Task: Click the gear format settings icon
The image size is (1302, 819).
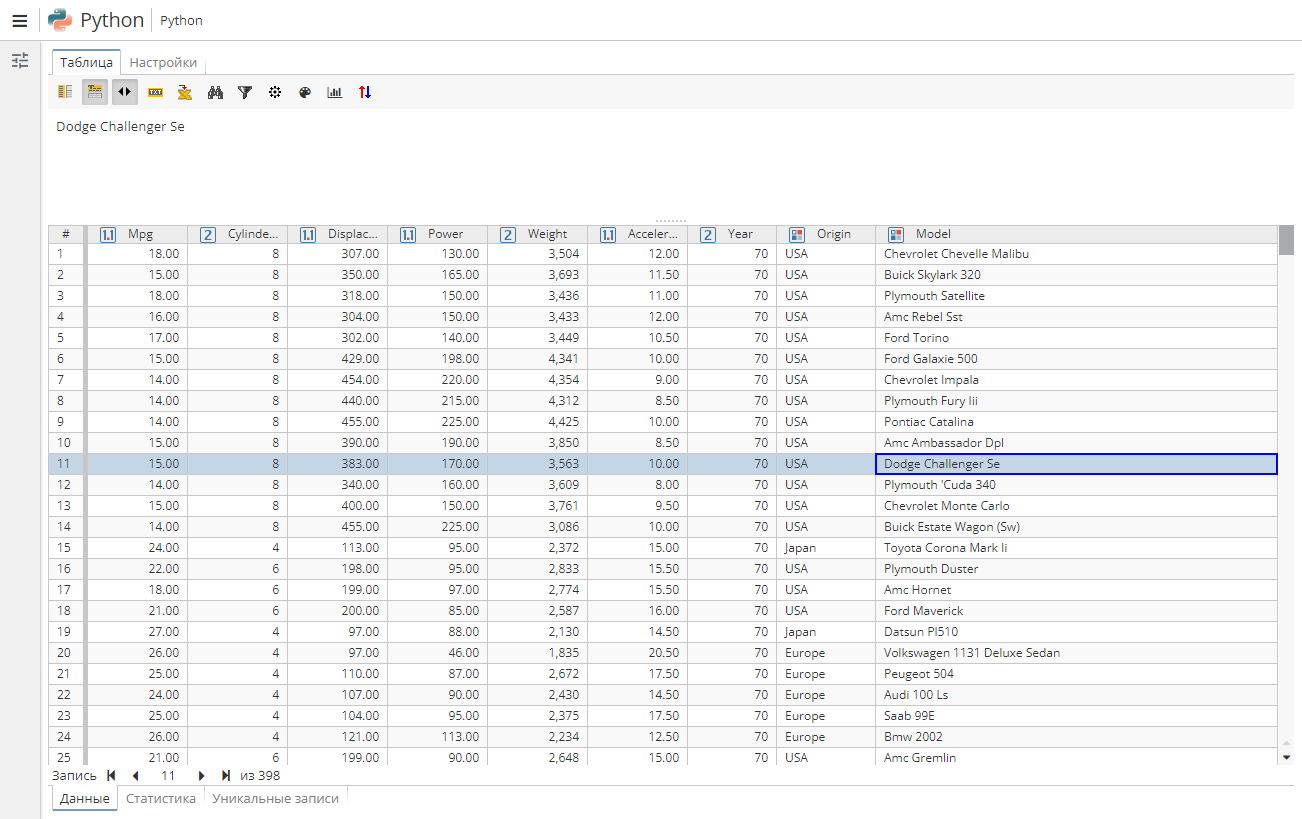Action: click(275, 92)
